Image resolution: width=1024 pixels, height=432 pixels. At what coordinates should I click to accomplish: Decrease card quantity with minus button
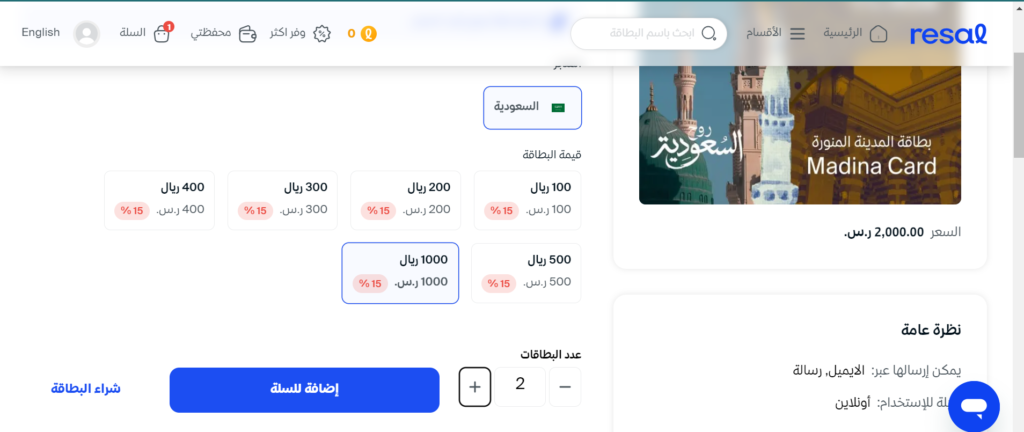click(x=565, y=387)
